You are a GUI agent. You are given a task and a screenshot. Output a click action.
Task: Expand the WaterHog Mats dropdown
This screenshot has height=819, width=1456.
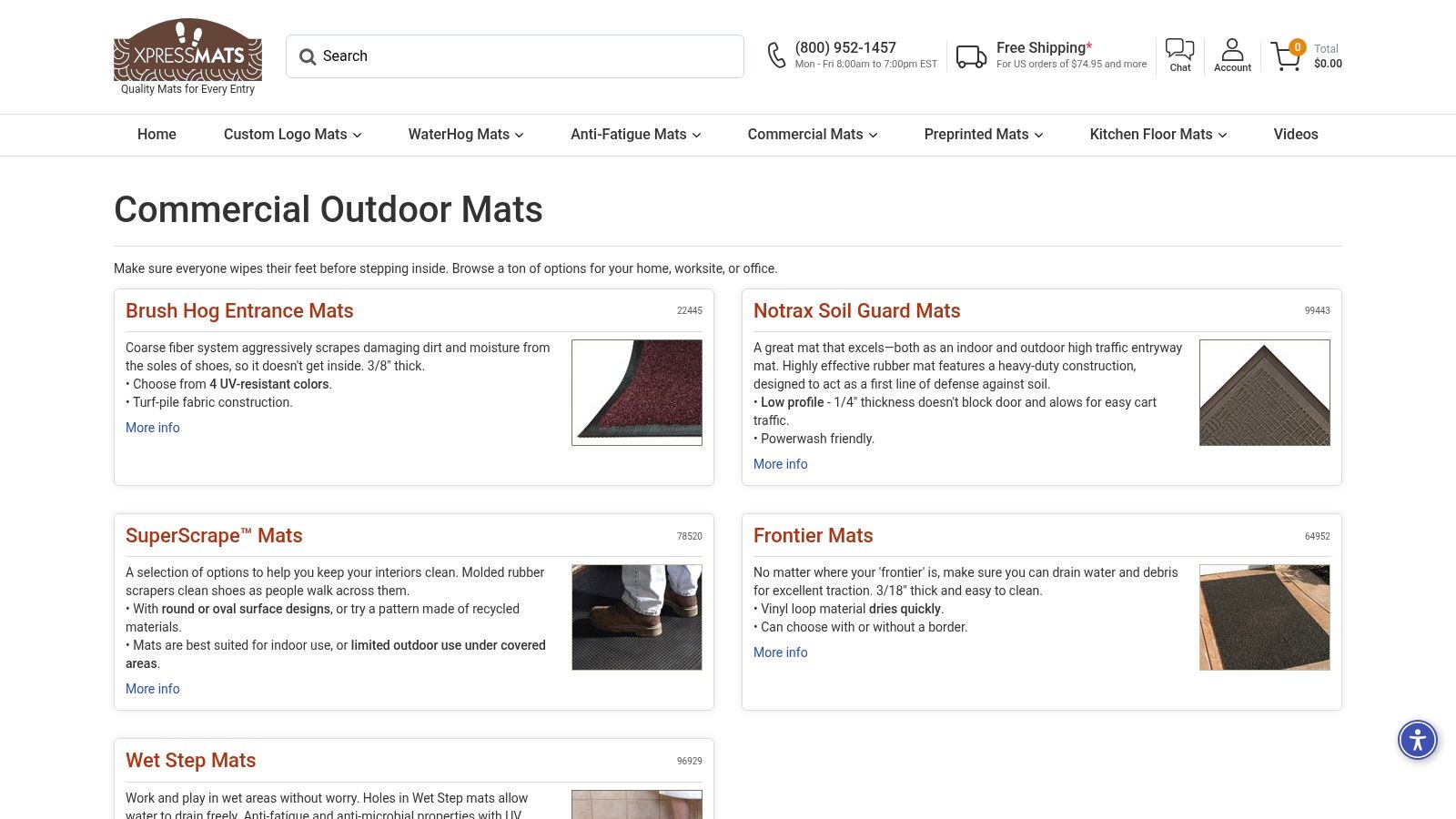pos(466,135)
